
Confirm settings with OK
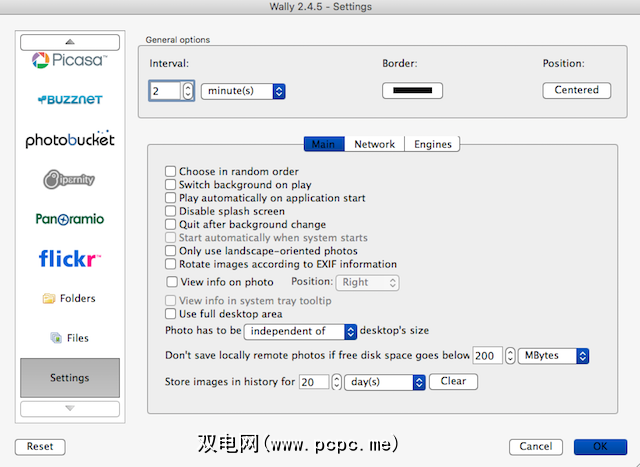600,447
